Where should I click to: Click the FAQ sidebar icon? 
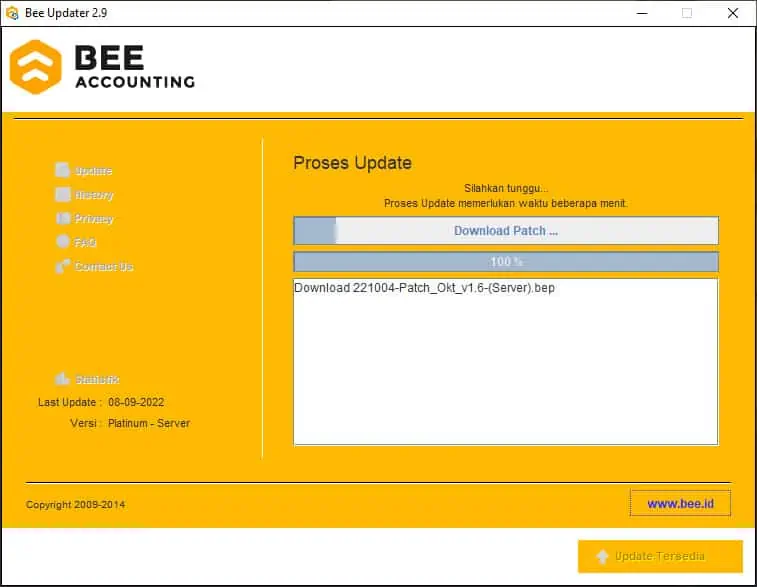(x=63, y=241)
